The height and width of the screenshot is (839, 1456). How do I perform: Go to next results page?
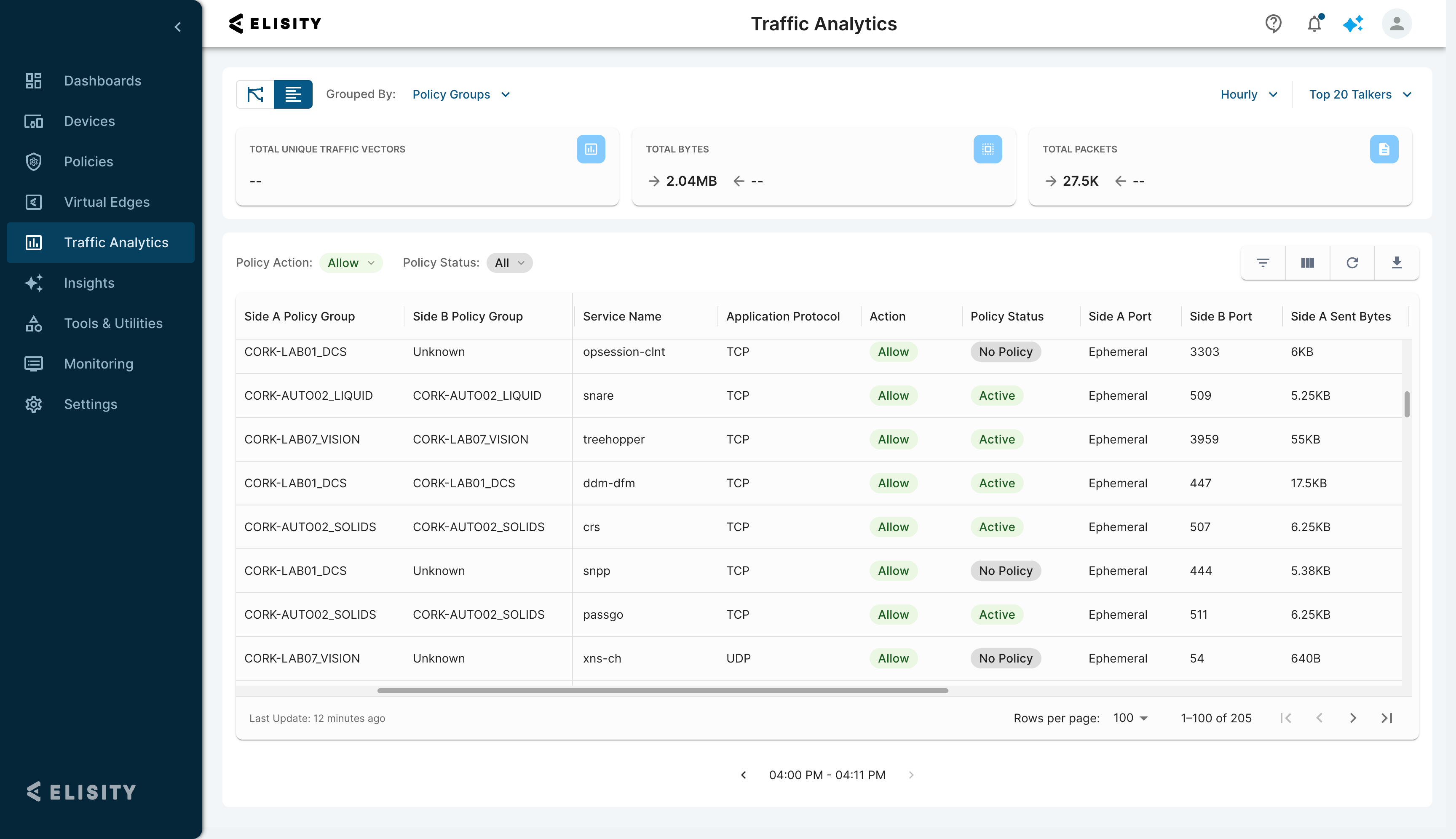click(1353, 718)
